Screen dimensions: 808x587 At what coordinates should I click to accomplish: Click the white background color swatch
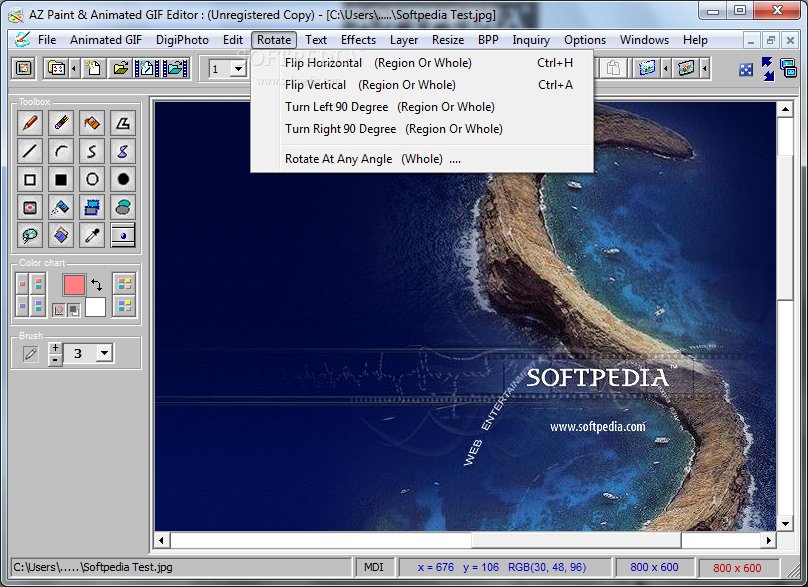click(95, 307)
